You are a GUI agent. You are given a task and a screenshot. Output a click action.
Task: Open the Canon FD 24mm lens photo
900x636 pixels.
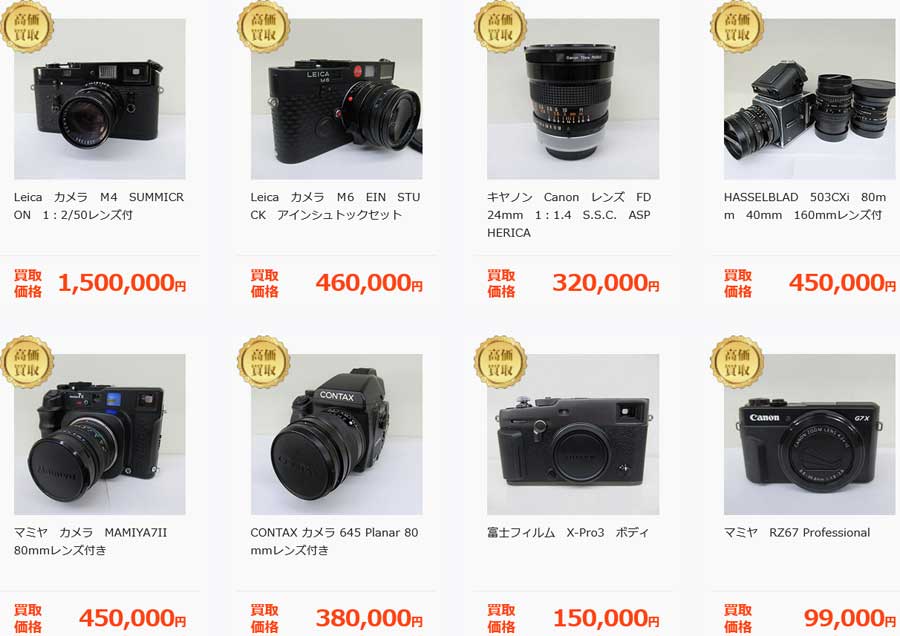573,99
